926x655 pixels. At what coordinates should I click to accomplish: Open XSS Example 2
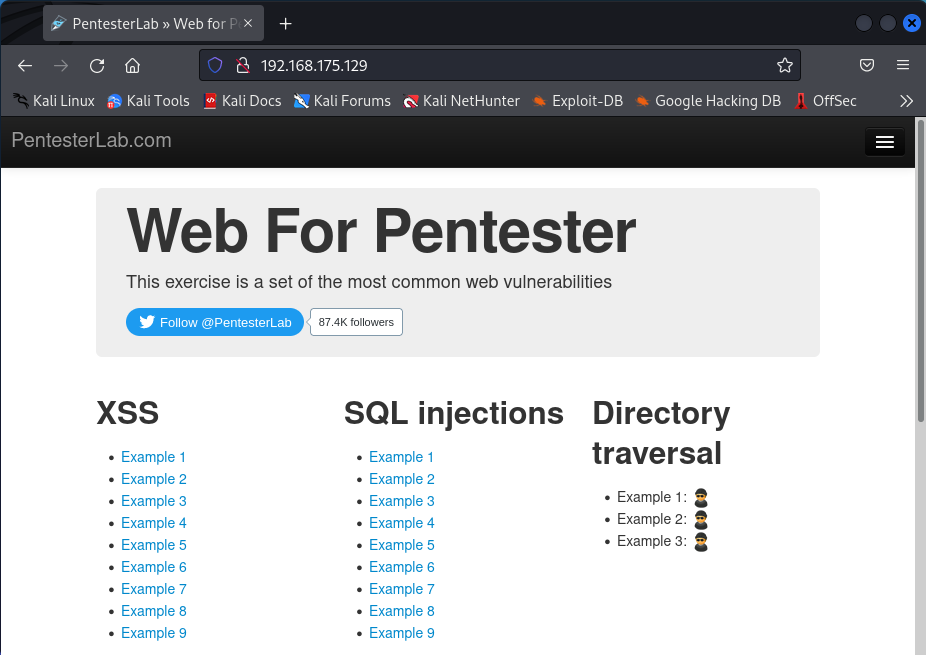(154, 479)
